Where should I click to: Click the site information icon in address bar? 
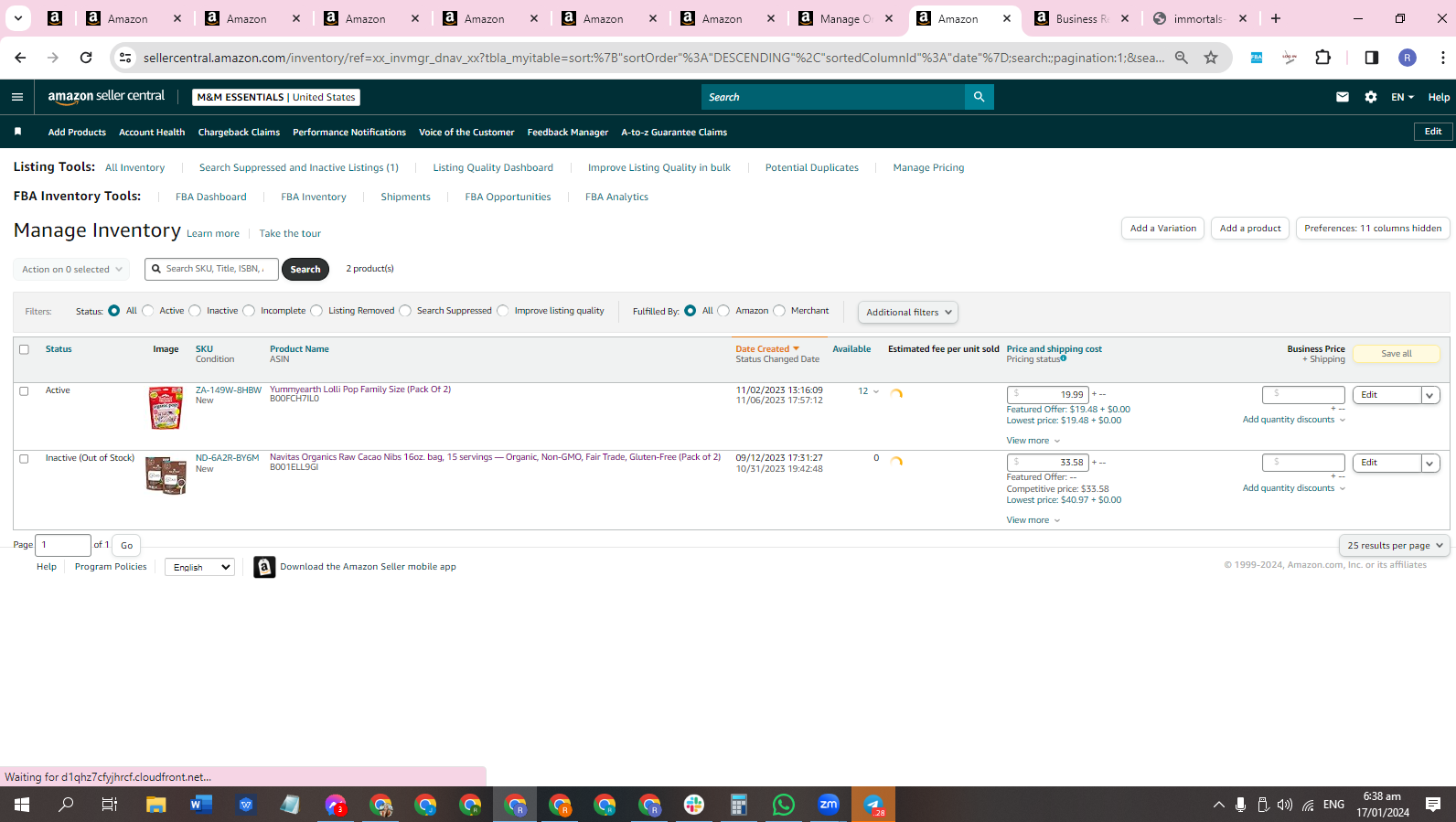(125, 58)
